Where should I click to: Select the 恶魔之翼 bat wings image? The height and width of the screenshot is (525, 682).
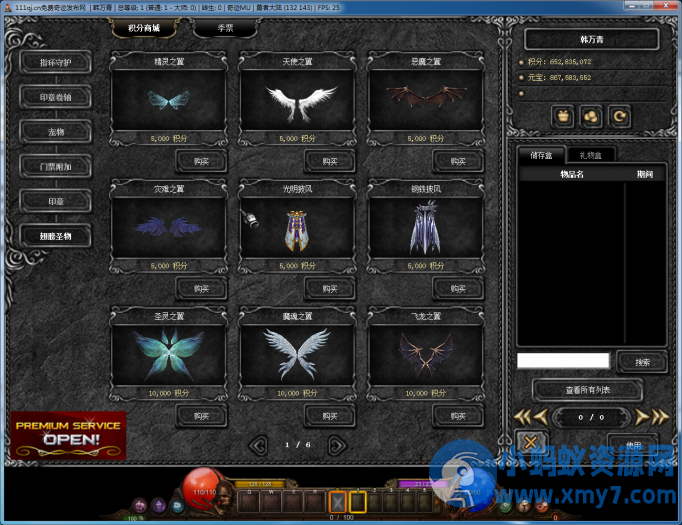[425, 100]
